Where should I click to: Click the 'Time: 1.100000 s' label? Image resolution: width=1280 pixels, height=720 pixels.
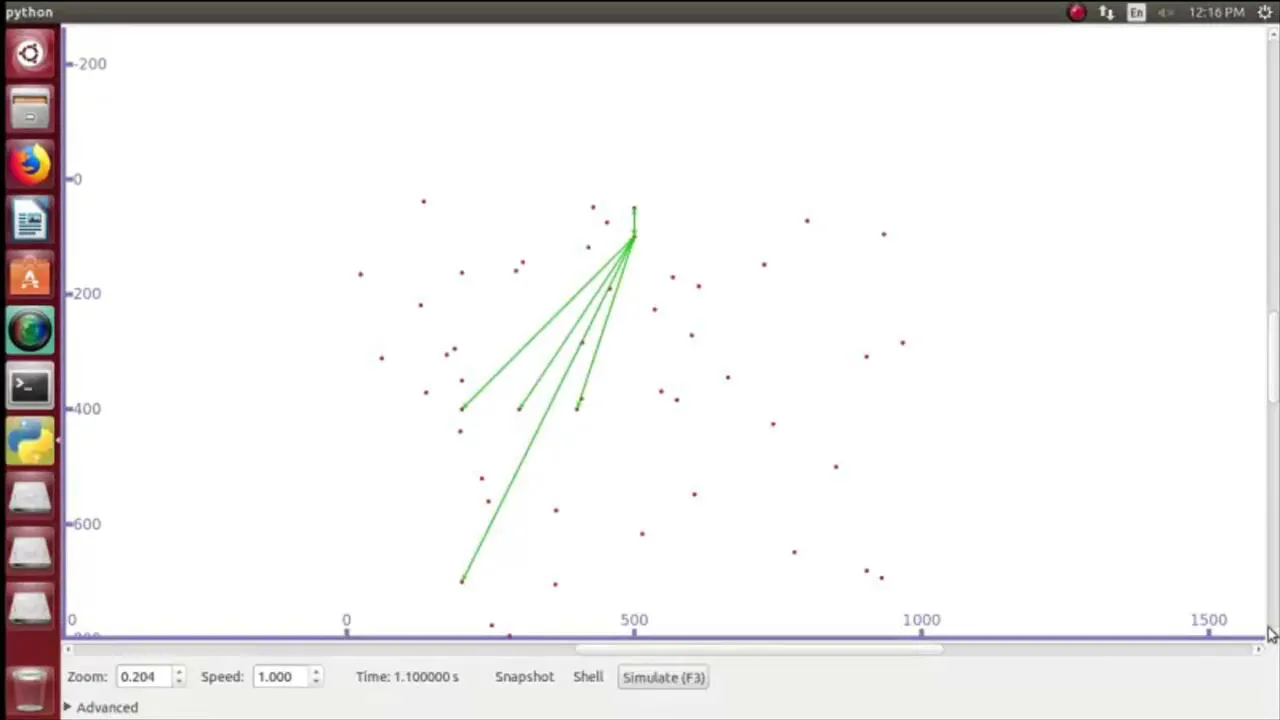click(x=407, y=677)
